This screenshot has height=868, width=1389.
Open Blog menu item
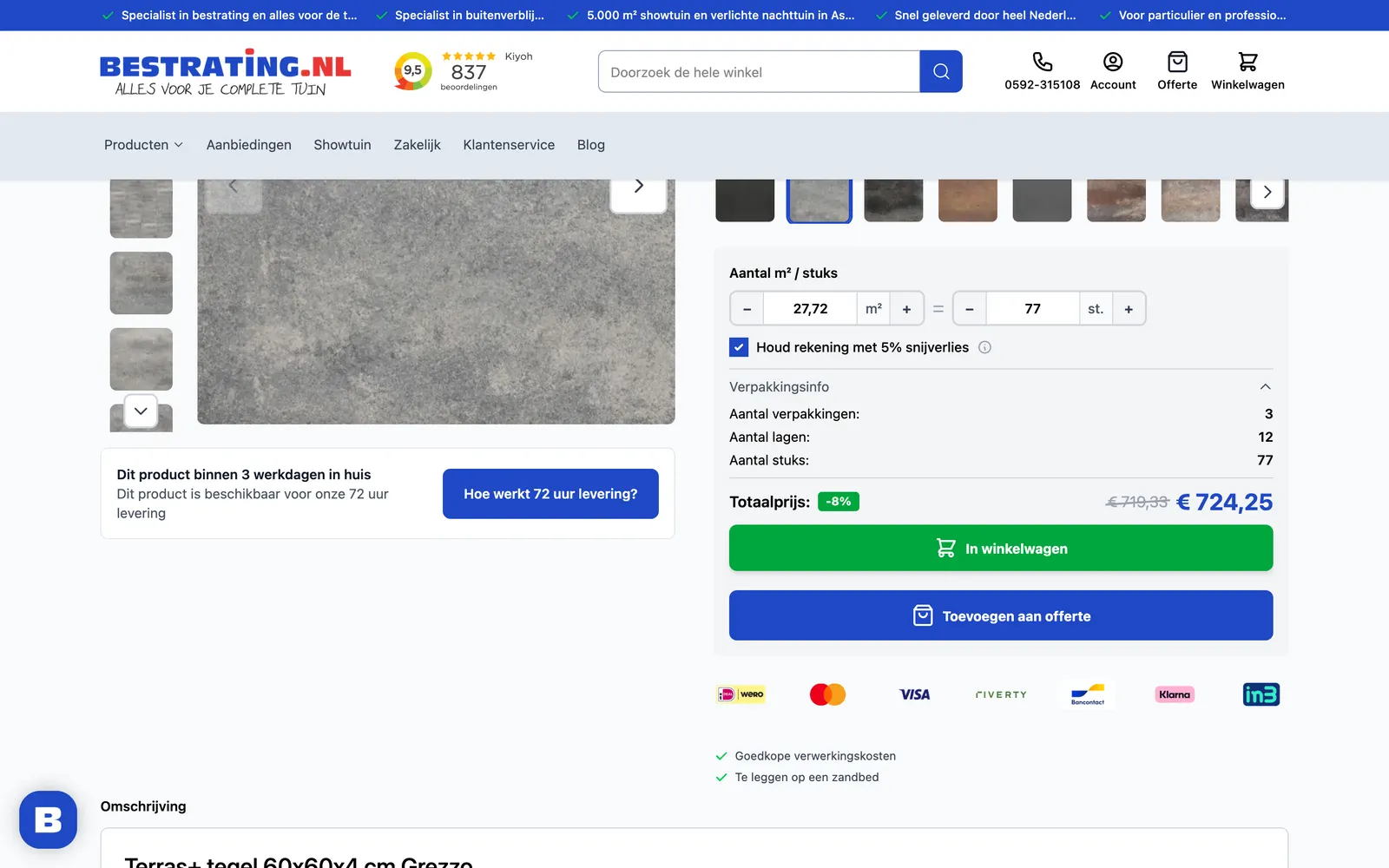591,145
